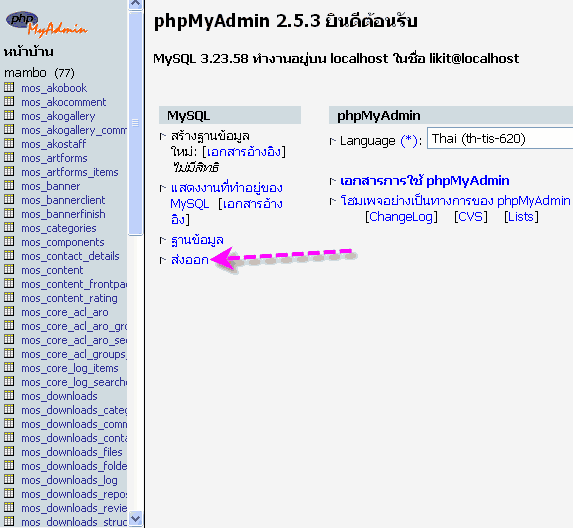This screenshot has height=528, width=573.
Task: Click table icon next to mos_bannerfinish
Action: (x=9, y=213)
